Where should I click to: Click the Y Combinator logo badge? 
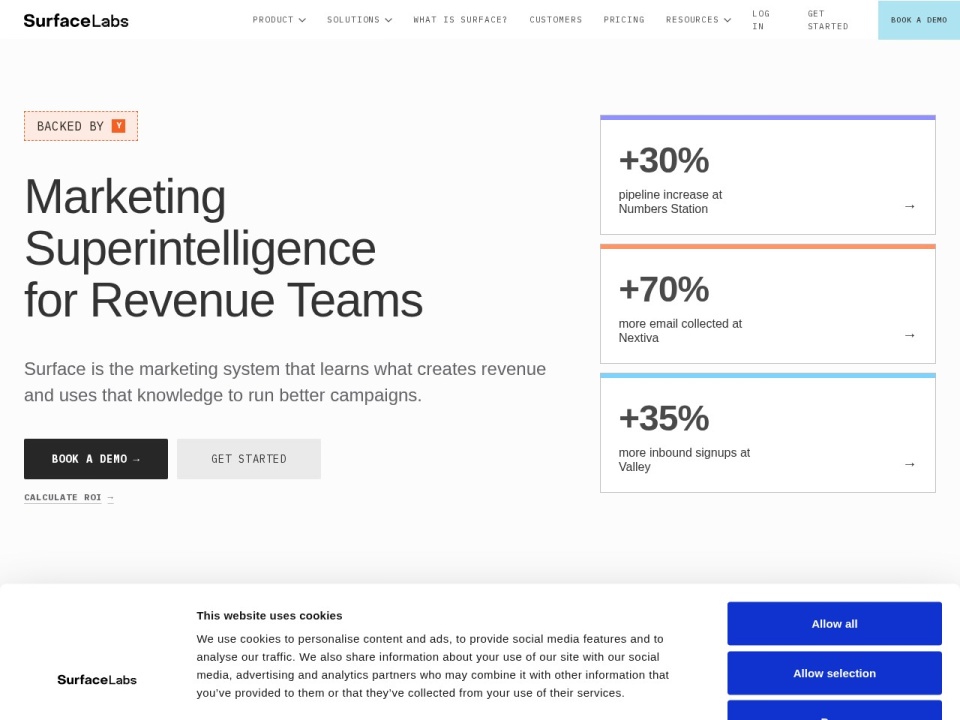click(x=119, y=126)
